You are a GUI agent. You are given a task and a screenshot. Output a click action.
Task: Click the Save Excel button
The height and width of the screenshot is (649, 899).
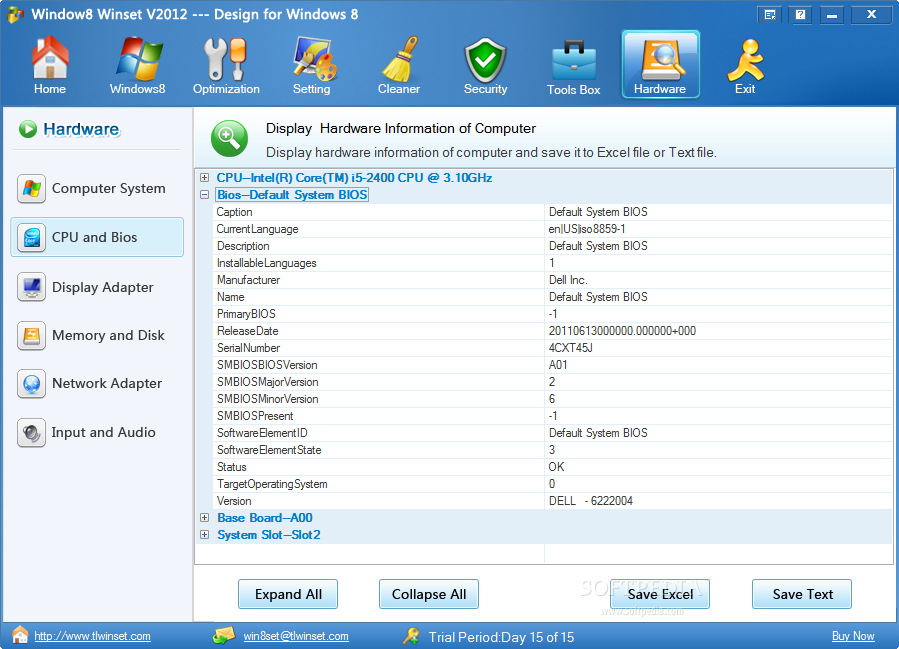click(660, 594)
